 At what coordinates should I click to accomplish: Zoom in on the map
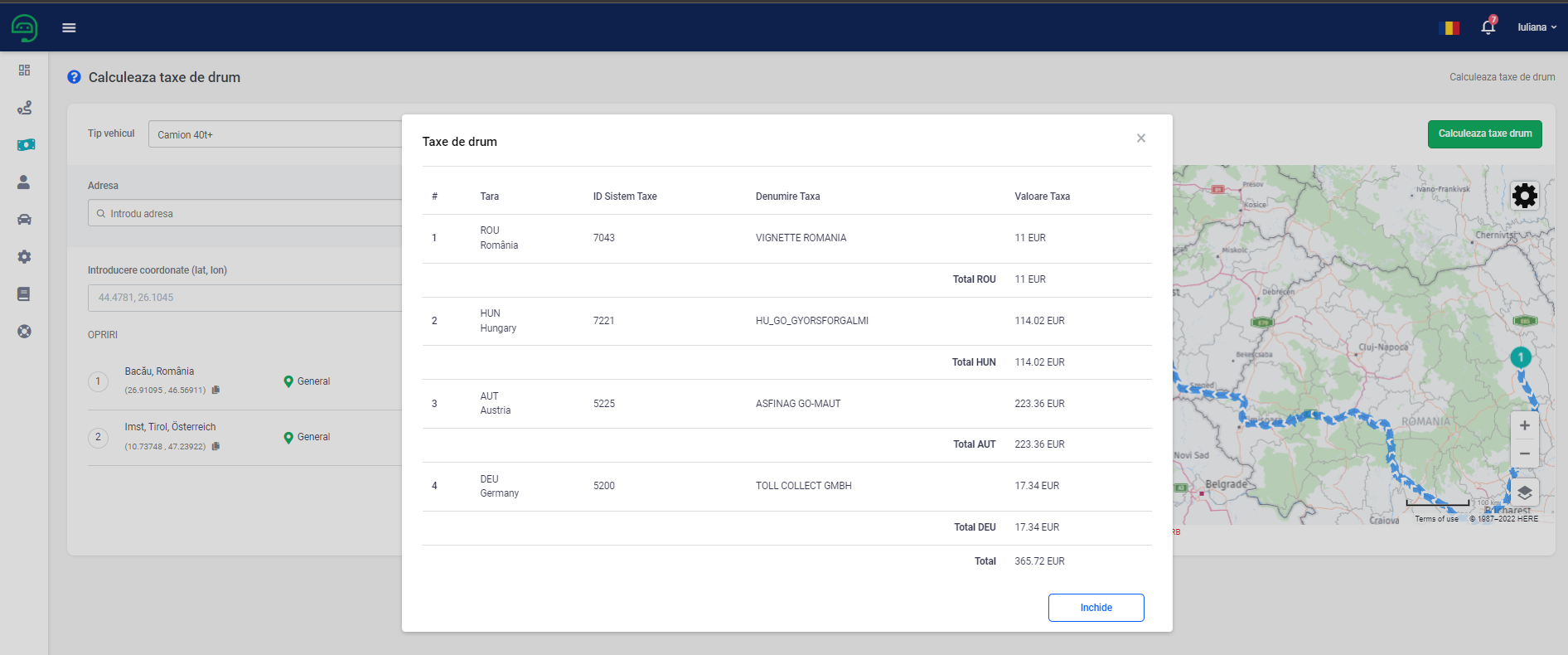(x=1524, y=425)
